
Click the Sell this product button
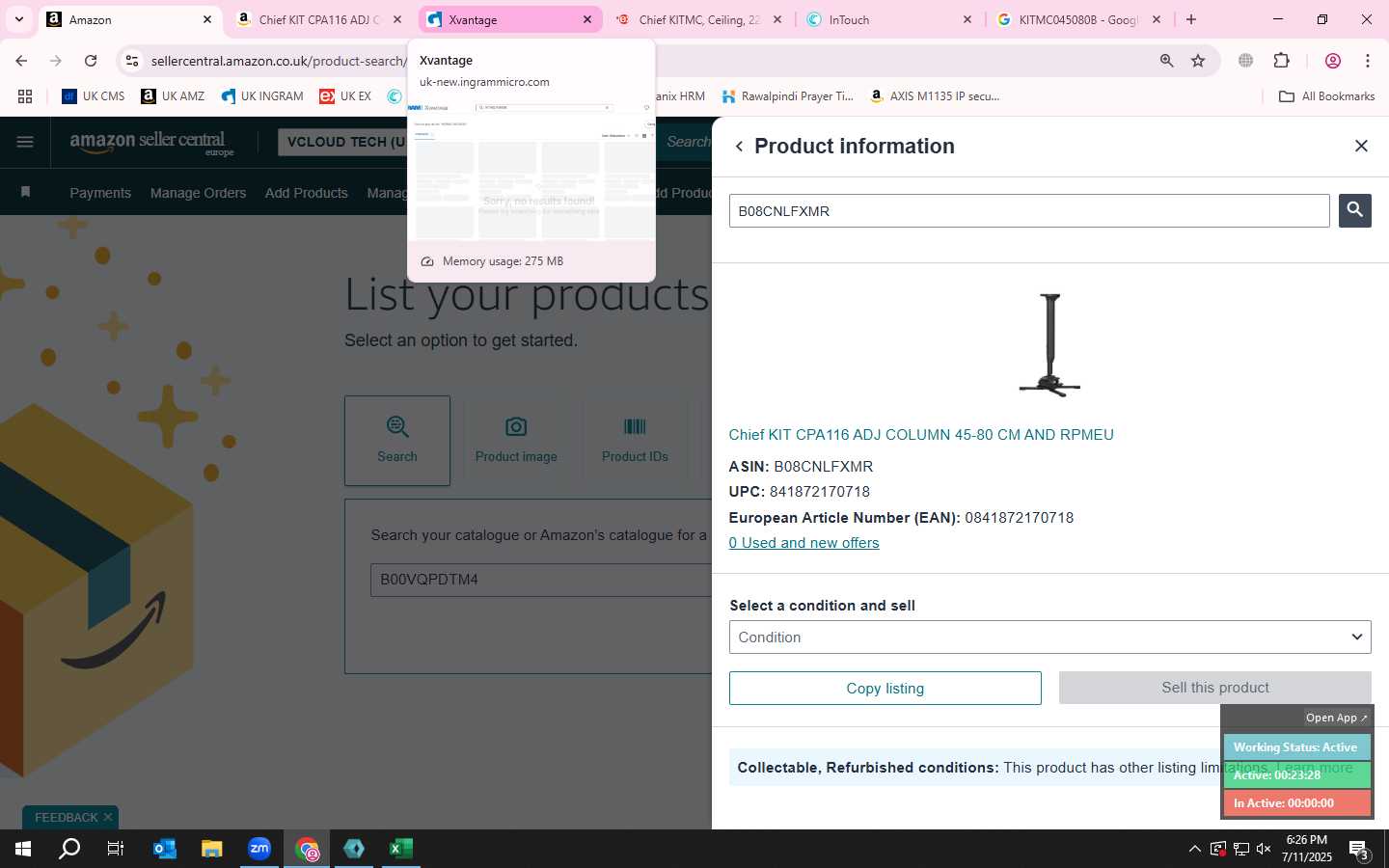coord(1214,688)
